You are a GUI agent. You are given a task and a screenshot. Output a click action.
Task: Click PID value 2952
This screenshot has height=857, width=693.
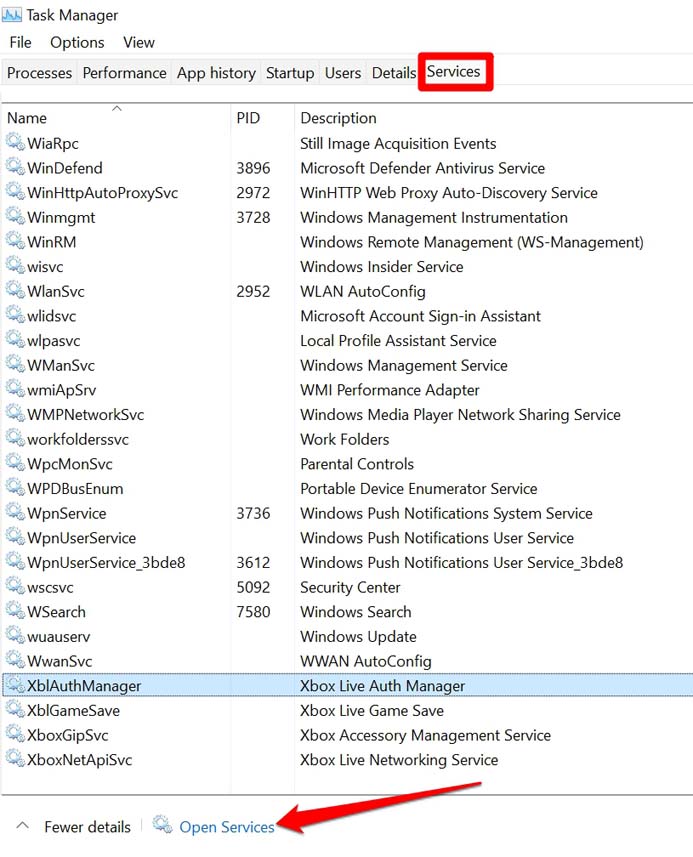(253, 291)
